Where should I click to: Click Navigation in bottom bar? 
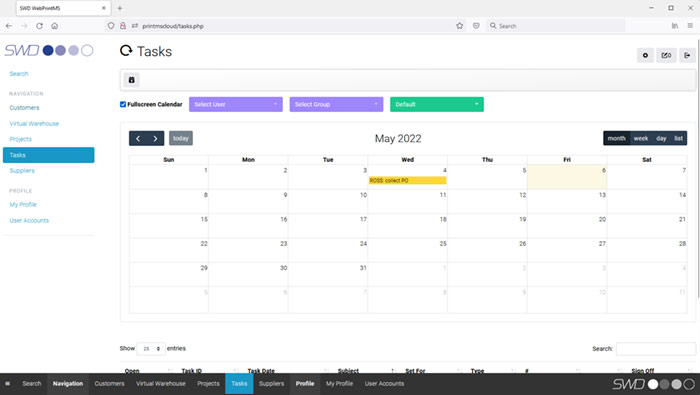pyautogui.click(x=68, y=383)
